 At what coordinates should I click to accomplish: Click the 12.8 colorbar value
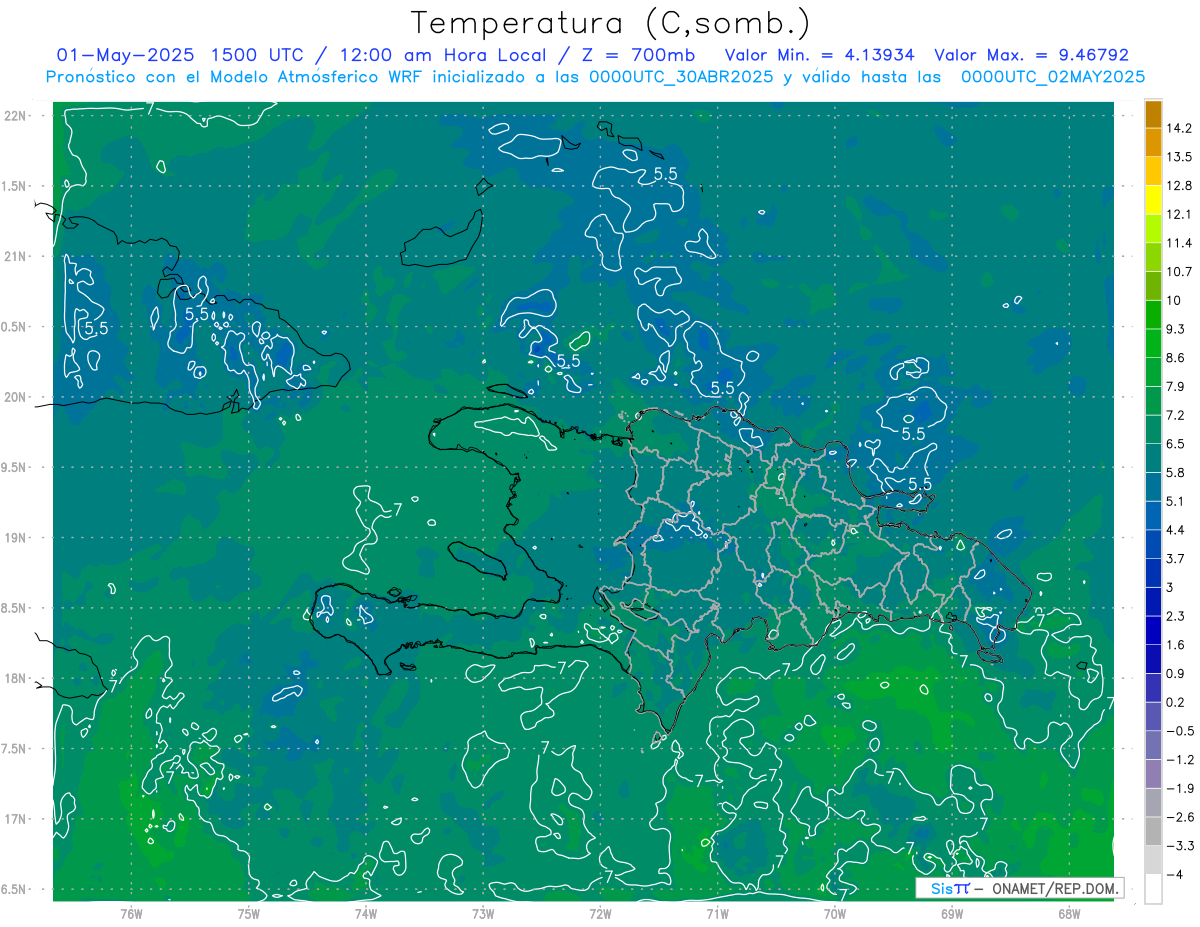pyautogui.click(x=1179, y=186)
